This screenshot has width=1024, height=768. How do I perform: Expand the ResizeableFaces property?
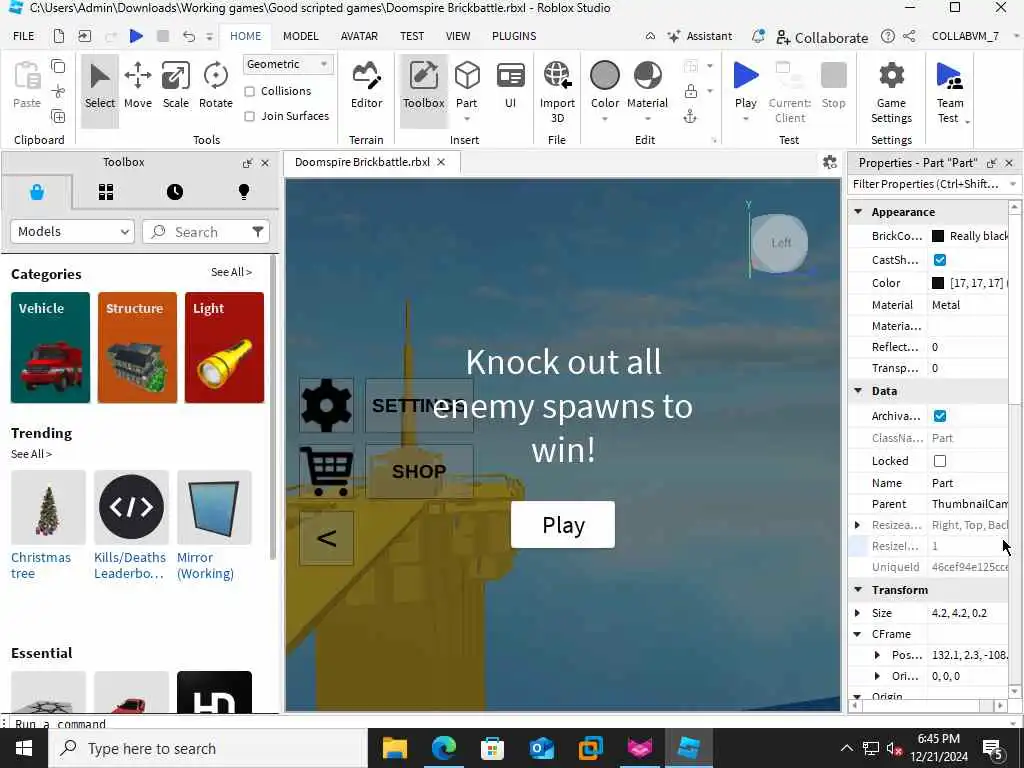(857, 525)
